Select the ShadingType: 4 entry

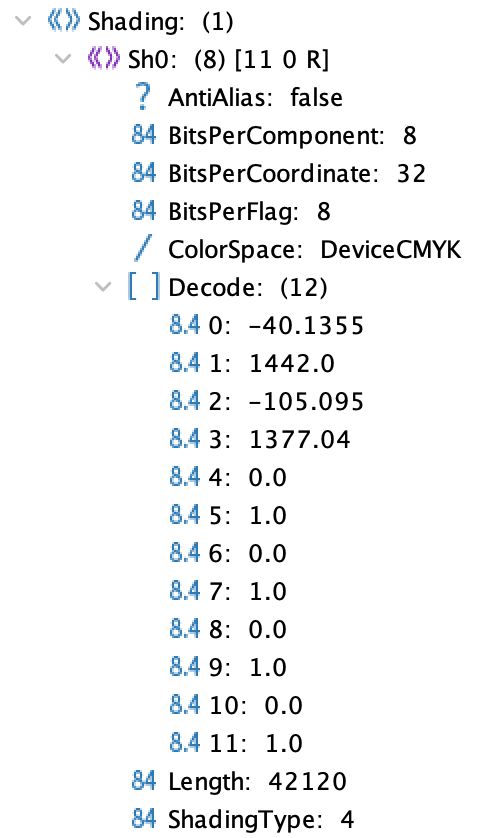(x=261, y=819)
